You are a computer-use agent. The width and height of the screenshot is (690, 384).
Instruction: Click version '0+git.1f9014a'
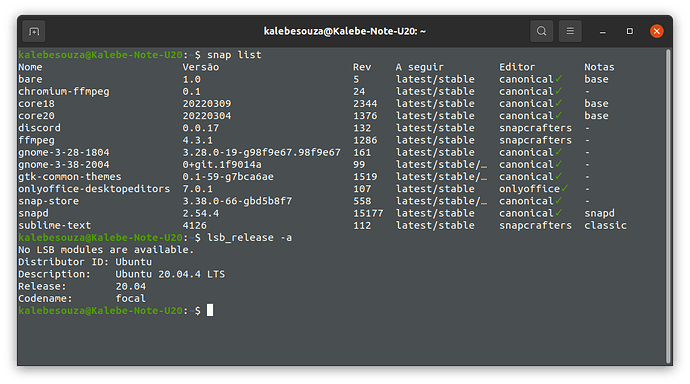(222, 165)
